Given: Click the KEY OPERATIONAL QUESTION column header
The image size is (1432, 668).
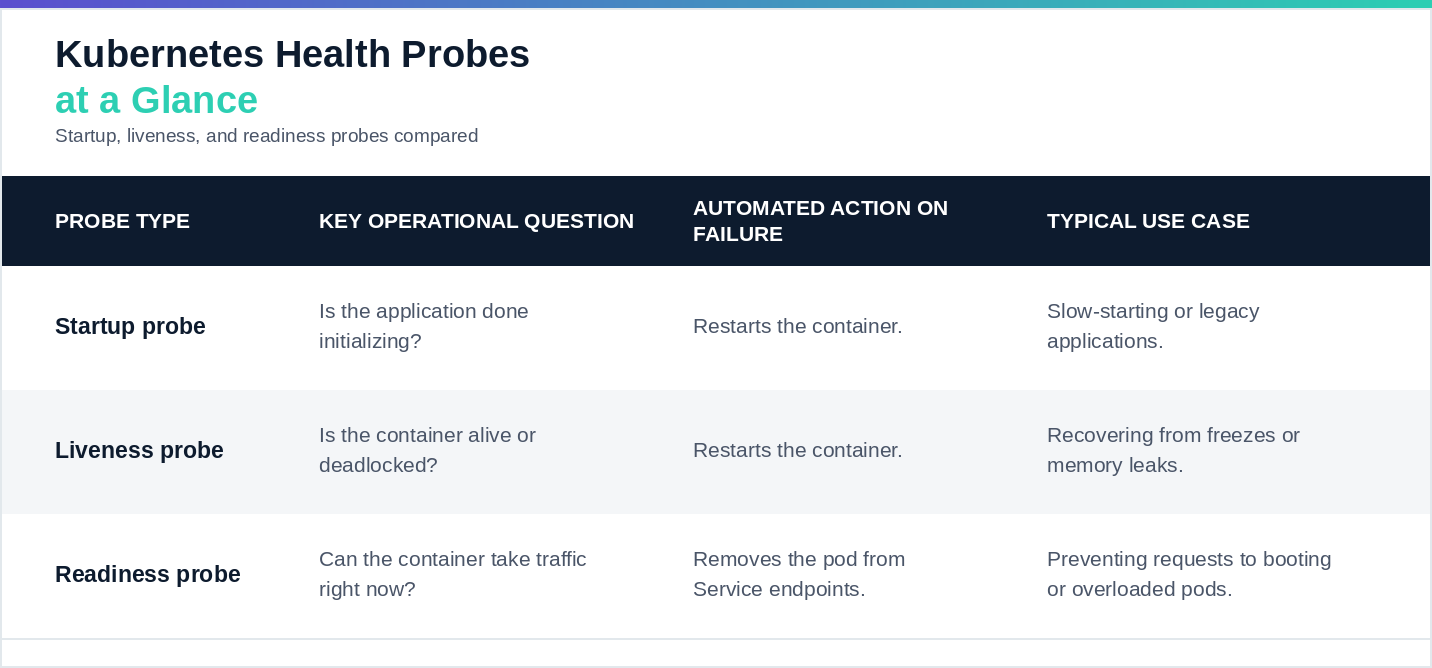Looking at the screenshot, I should 476,221.
